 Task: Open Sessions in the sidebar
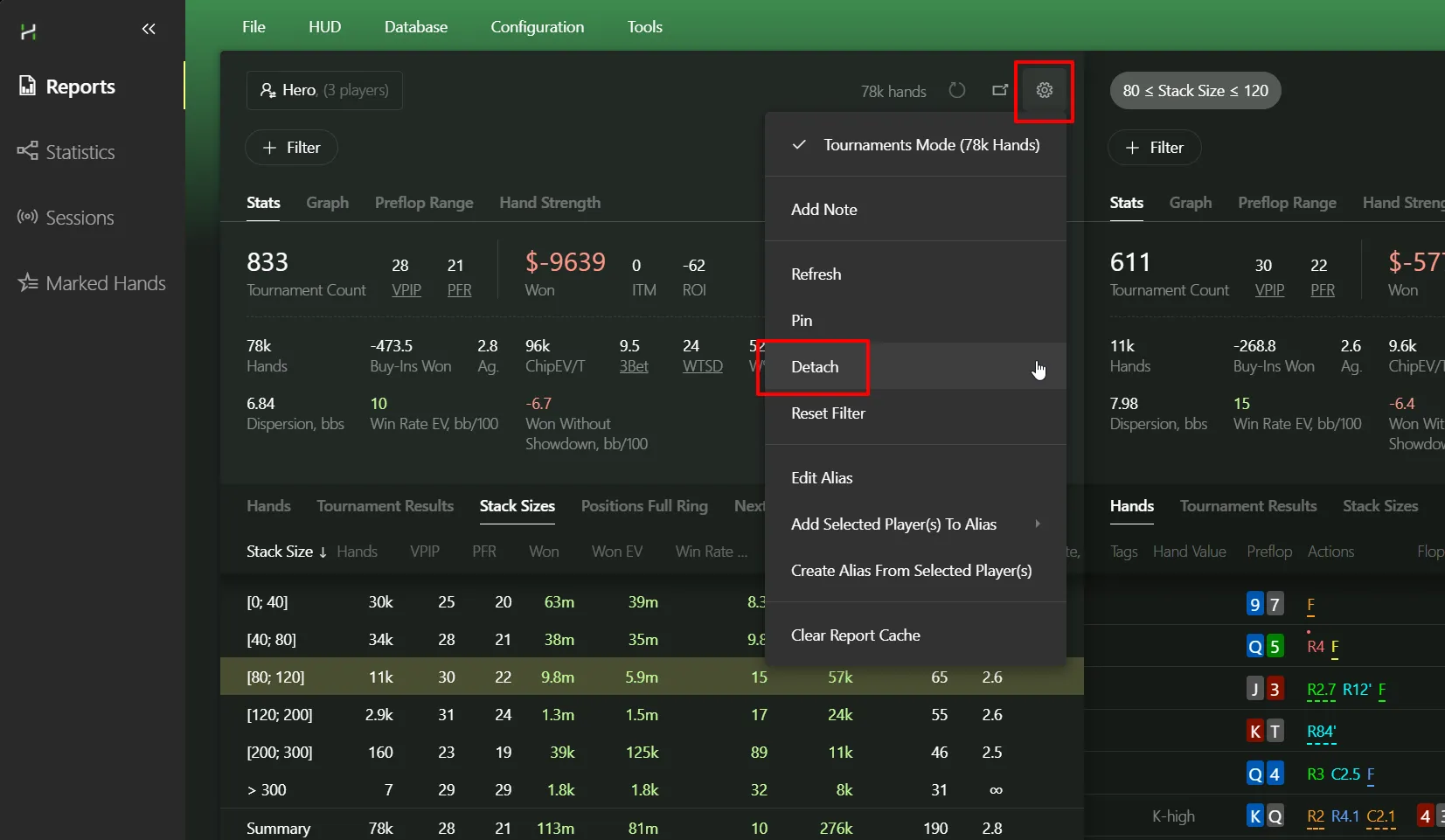pyautogui.click(x=79, y=218)
